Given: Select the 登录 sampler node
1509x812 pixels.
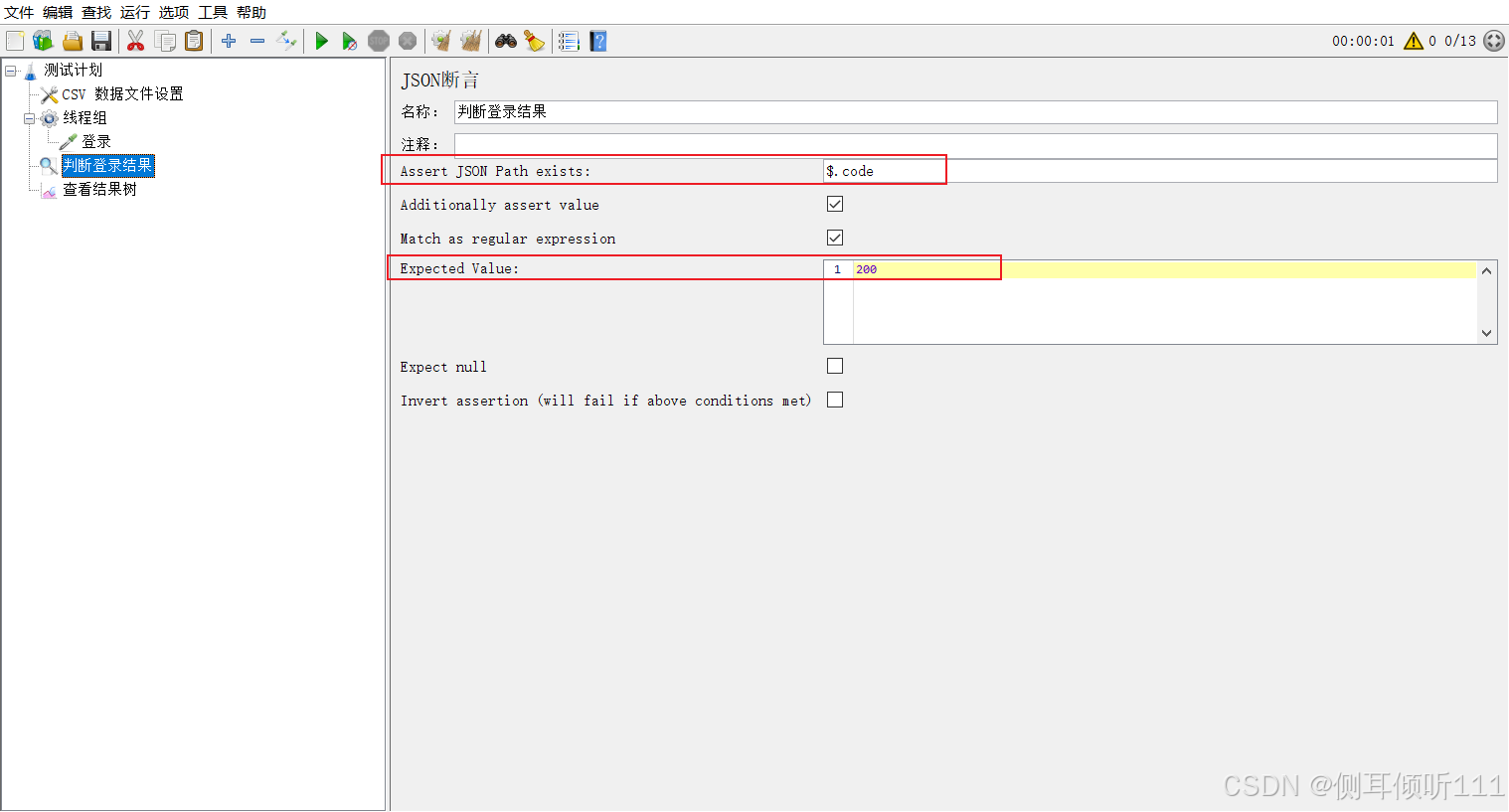Looking at the screenshot, I should pos(95,142).
